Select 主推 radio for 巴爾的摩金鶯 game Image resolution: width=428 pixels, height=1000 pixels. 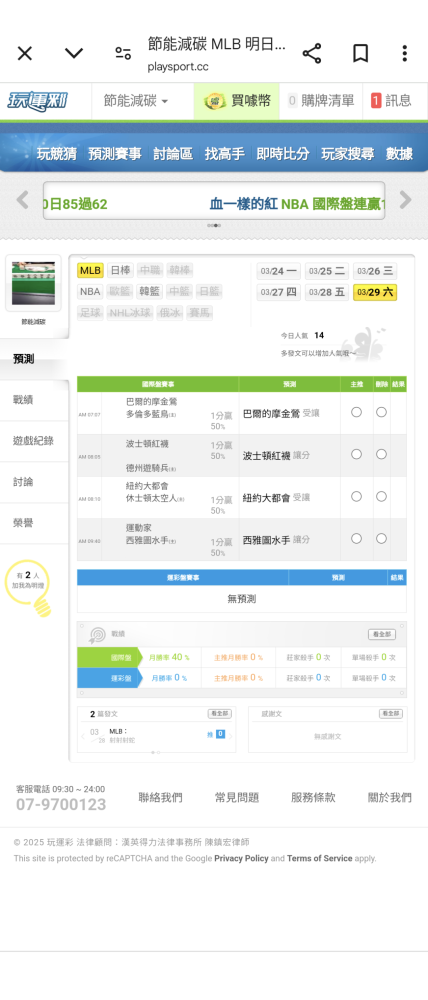[357, 412]
